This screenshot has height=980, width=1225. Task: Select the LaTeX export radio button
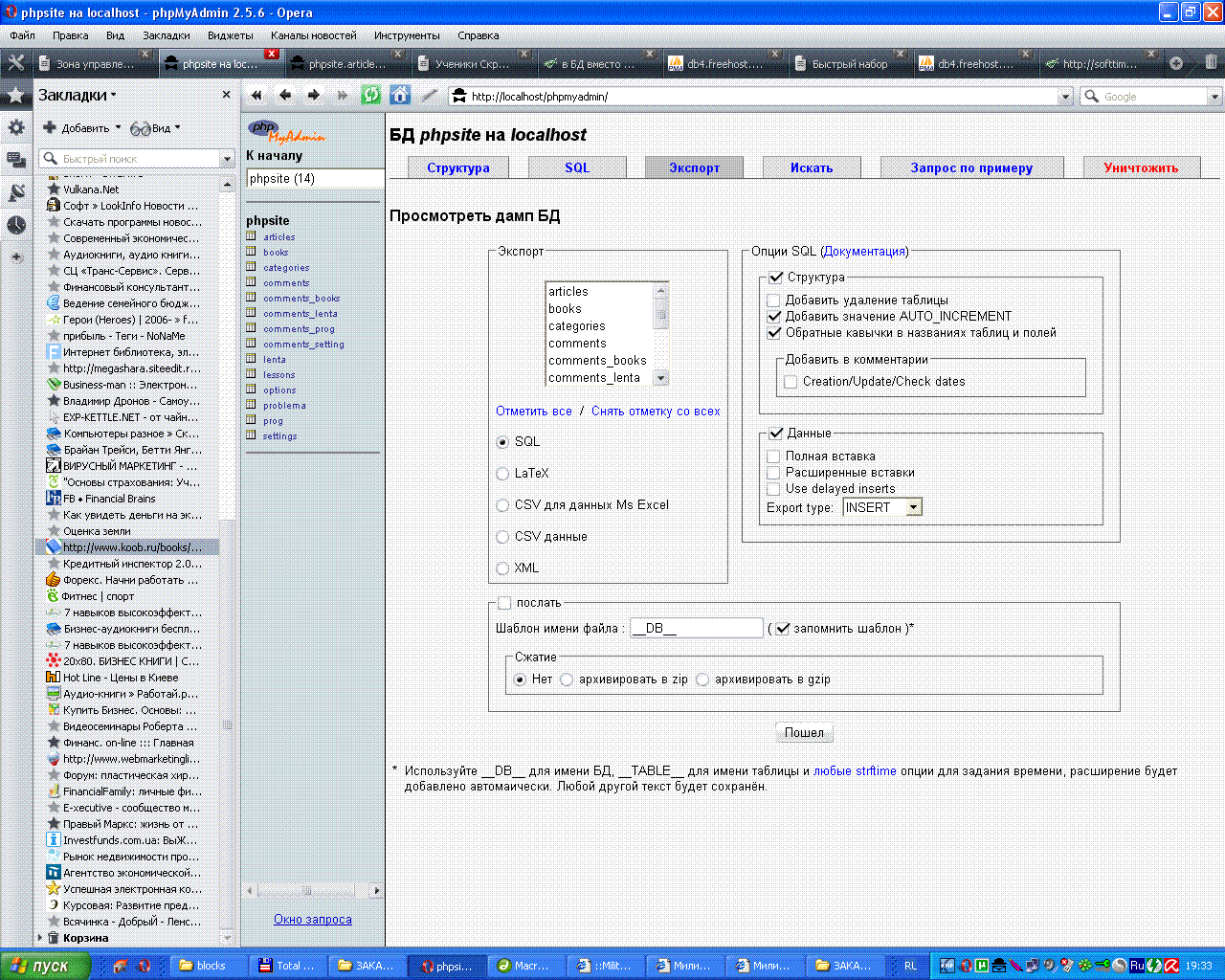point(502,474)
